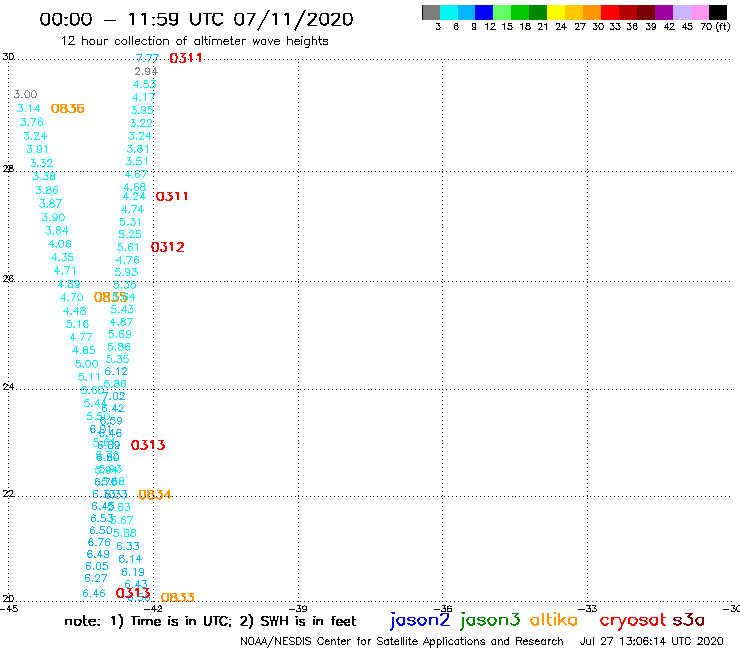
Task: Click the wave height value '7.02'
Action: click(x=114, y=397)
